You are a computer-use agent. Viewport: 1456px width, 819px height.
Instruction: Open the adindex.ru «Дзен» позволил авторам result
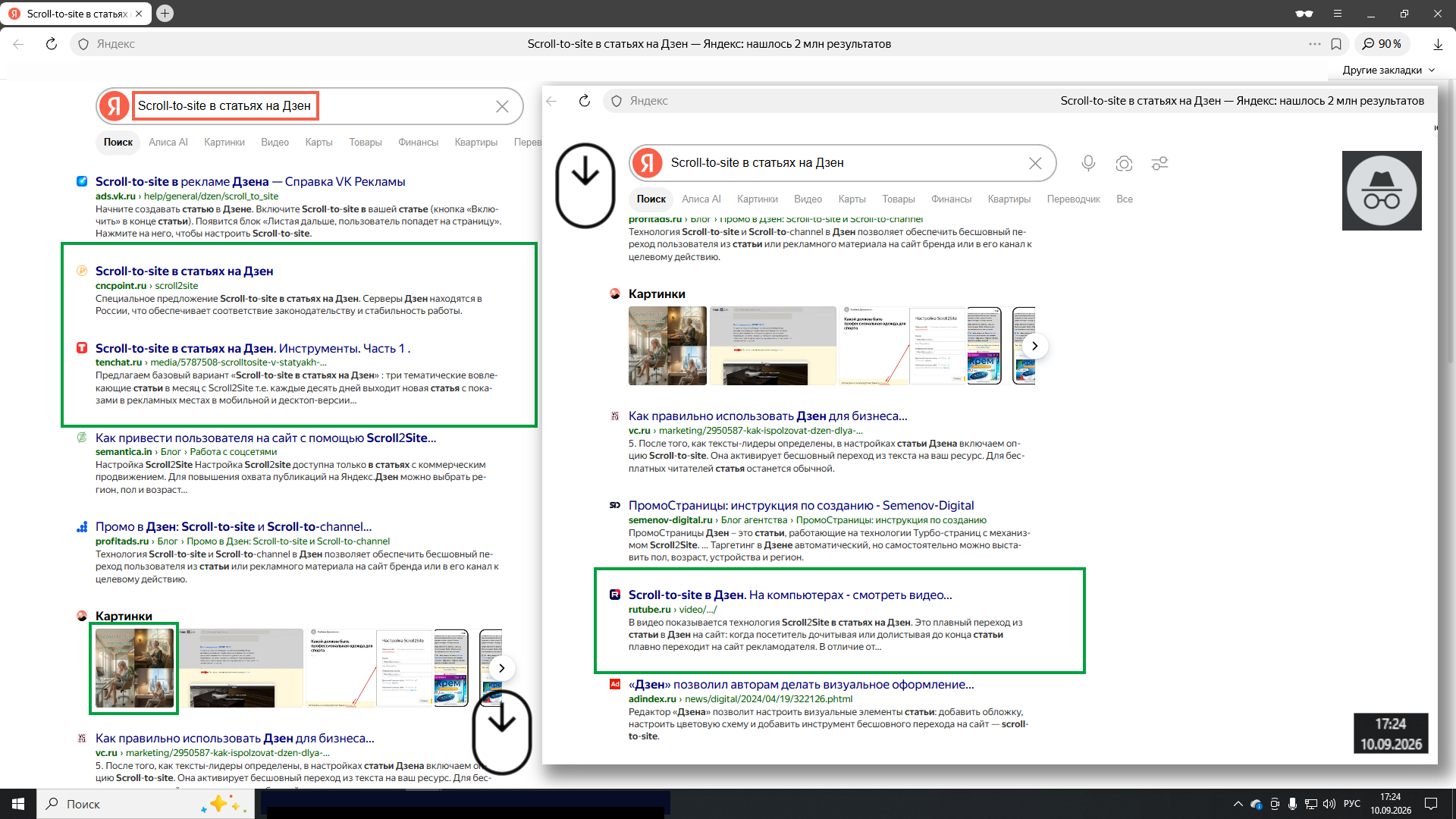pyautogui.click(x=801, y=684)
